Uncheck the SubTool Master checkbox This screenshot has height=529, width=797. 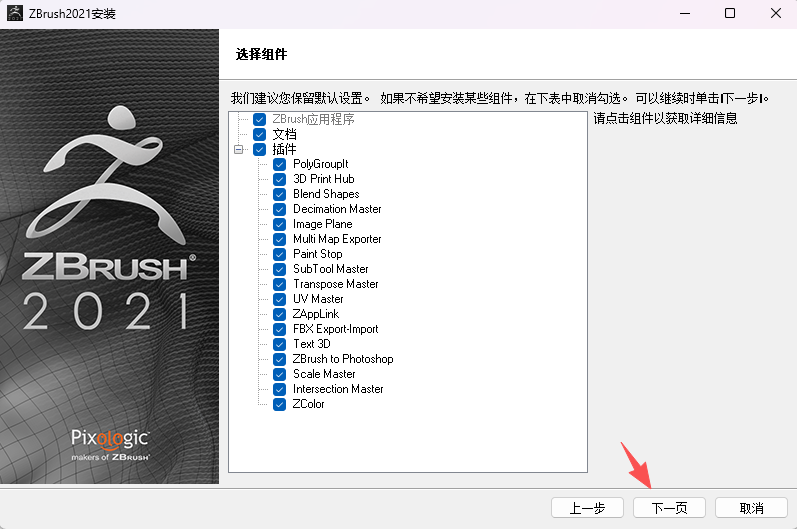[280, 269]
